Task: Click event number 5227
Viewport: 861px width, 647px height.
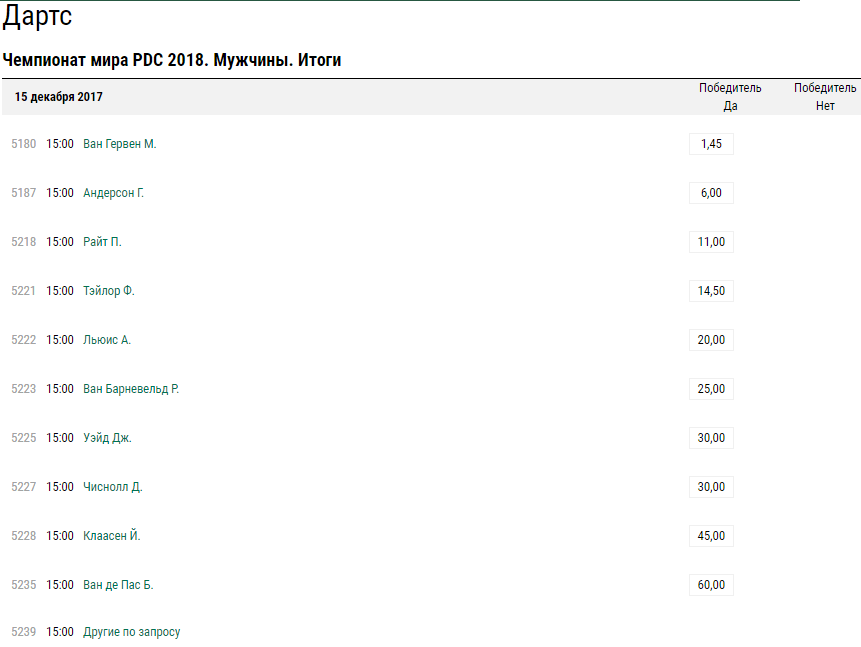Action: coord(24,487)
